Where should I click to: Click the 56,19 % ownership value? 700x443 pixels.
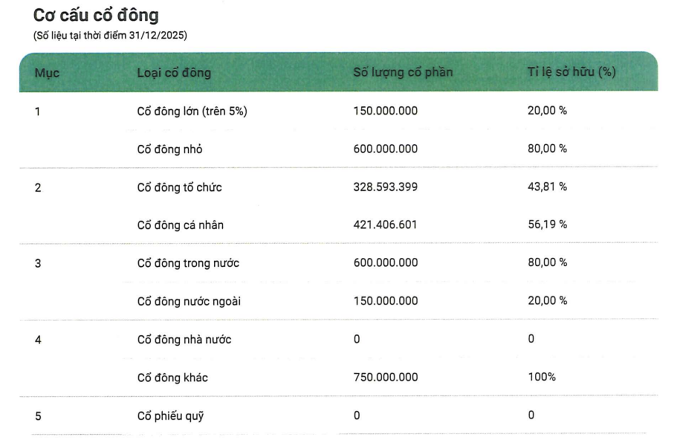pyautogui.click(x=547, y=224)
